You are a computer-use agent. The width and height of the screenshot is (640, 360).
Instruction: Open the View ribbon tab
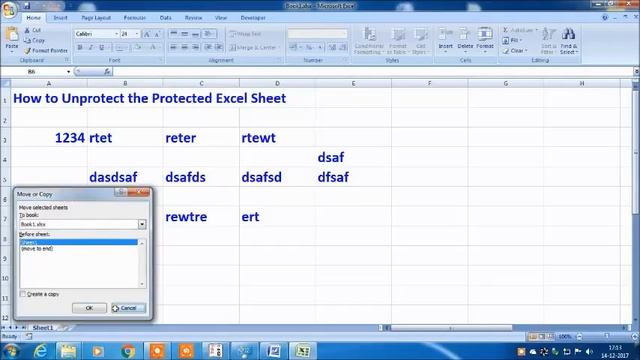tap(220, 18)
